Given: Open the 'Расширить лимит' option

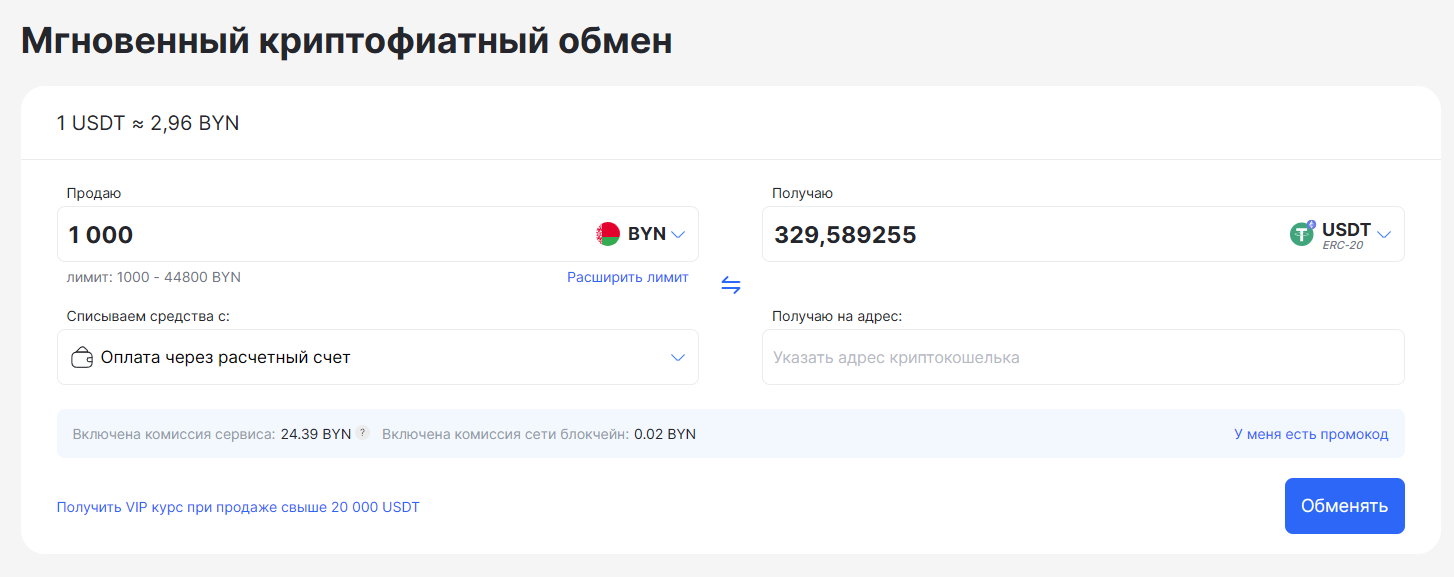Looking at the screenshot, I should tap(628, 277).
